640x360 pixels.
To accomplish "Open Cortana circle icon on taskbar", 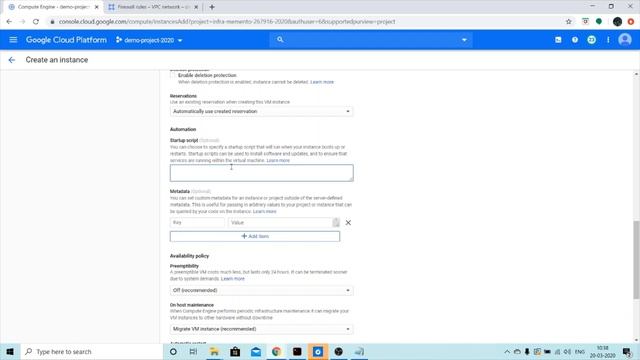I will (173, 351).
